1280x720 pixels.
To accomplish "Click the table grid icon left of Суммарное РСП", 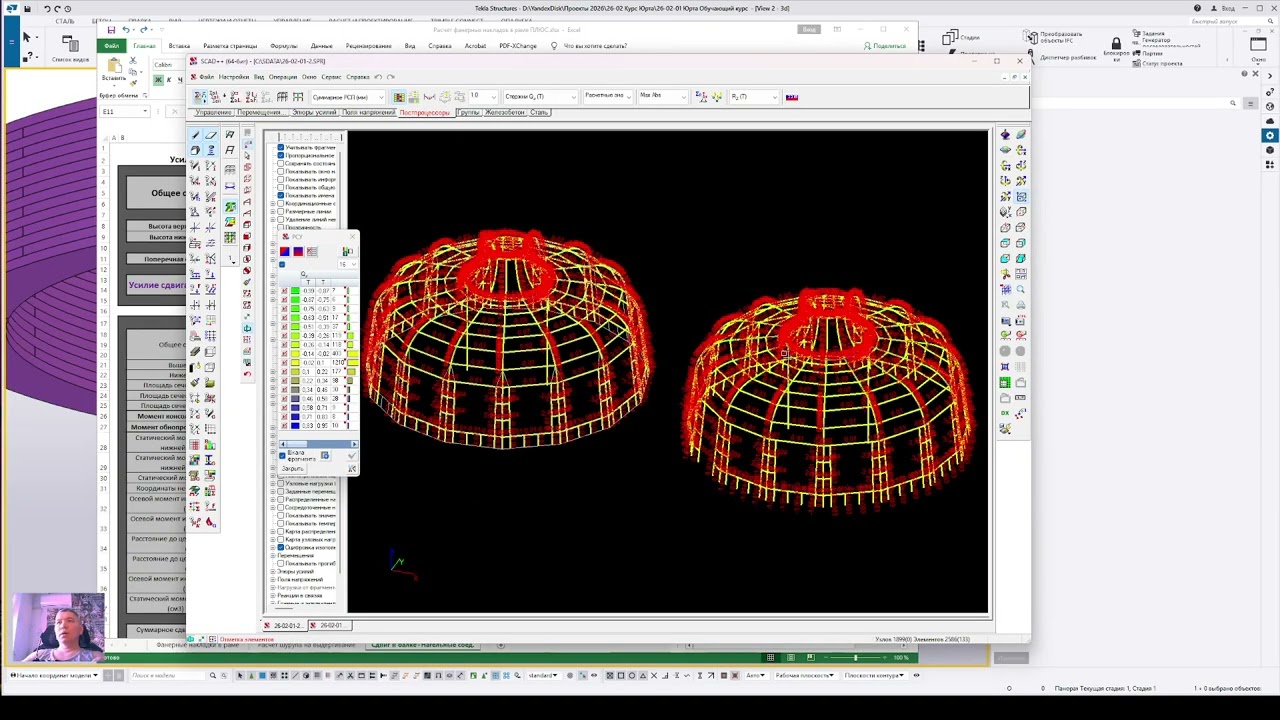I will coord(297,97).
